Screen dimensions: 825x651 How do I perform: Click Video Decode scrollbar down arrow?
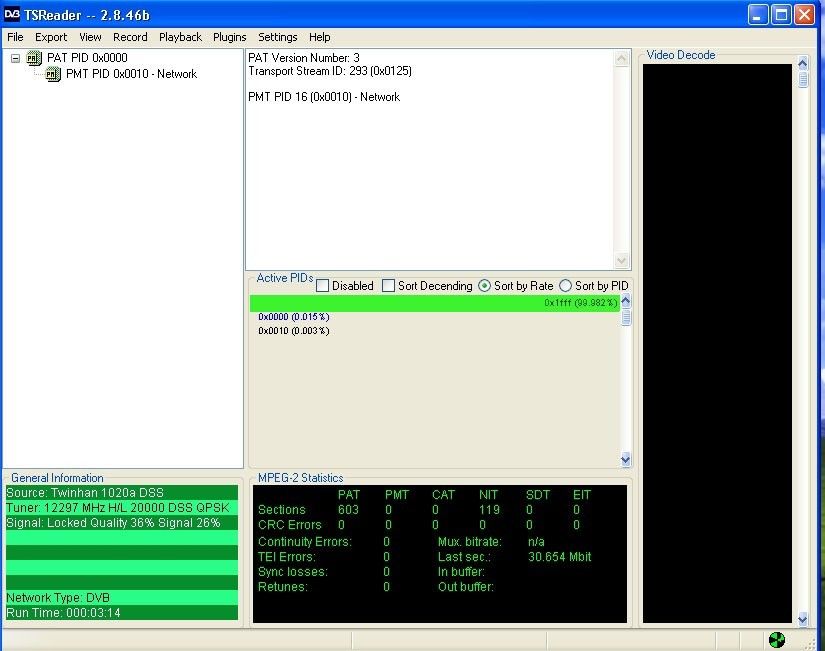[802, 619]
